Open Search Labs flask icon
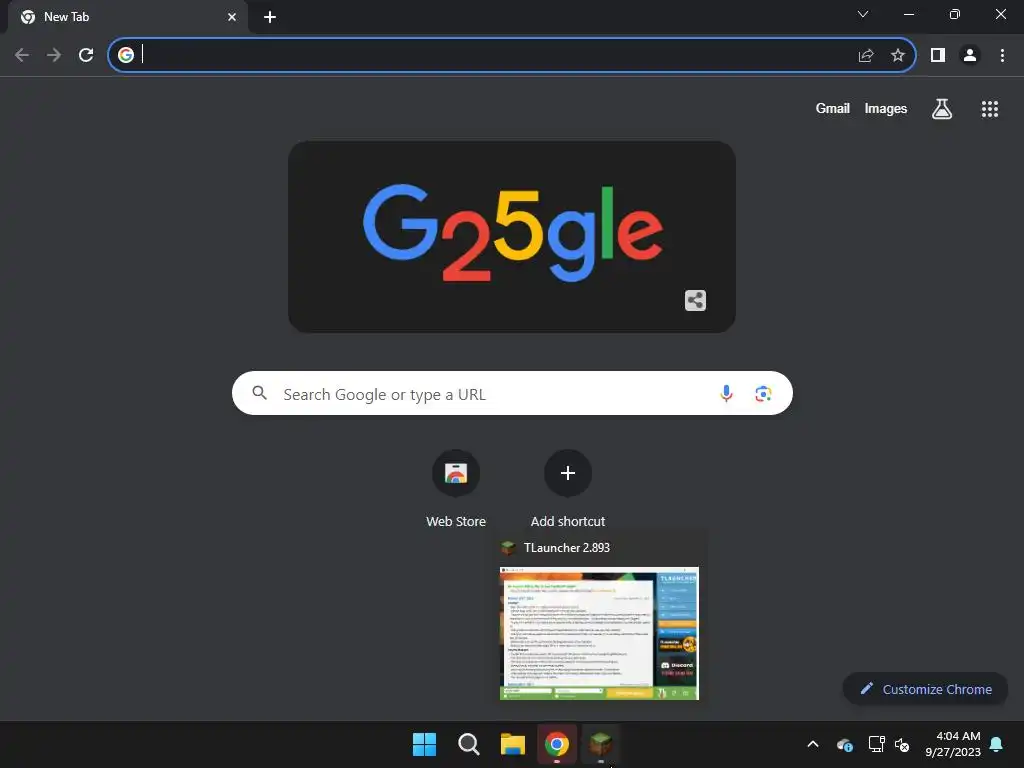 tap(941, 108)
